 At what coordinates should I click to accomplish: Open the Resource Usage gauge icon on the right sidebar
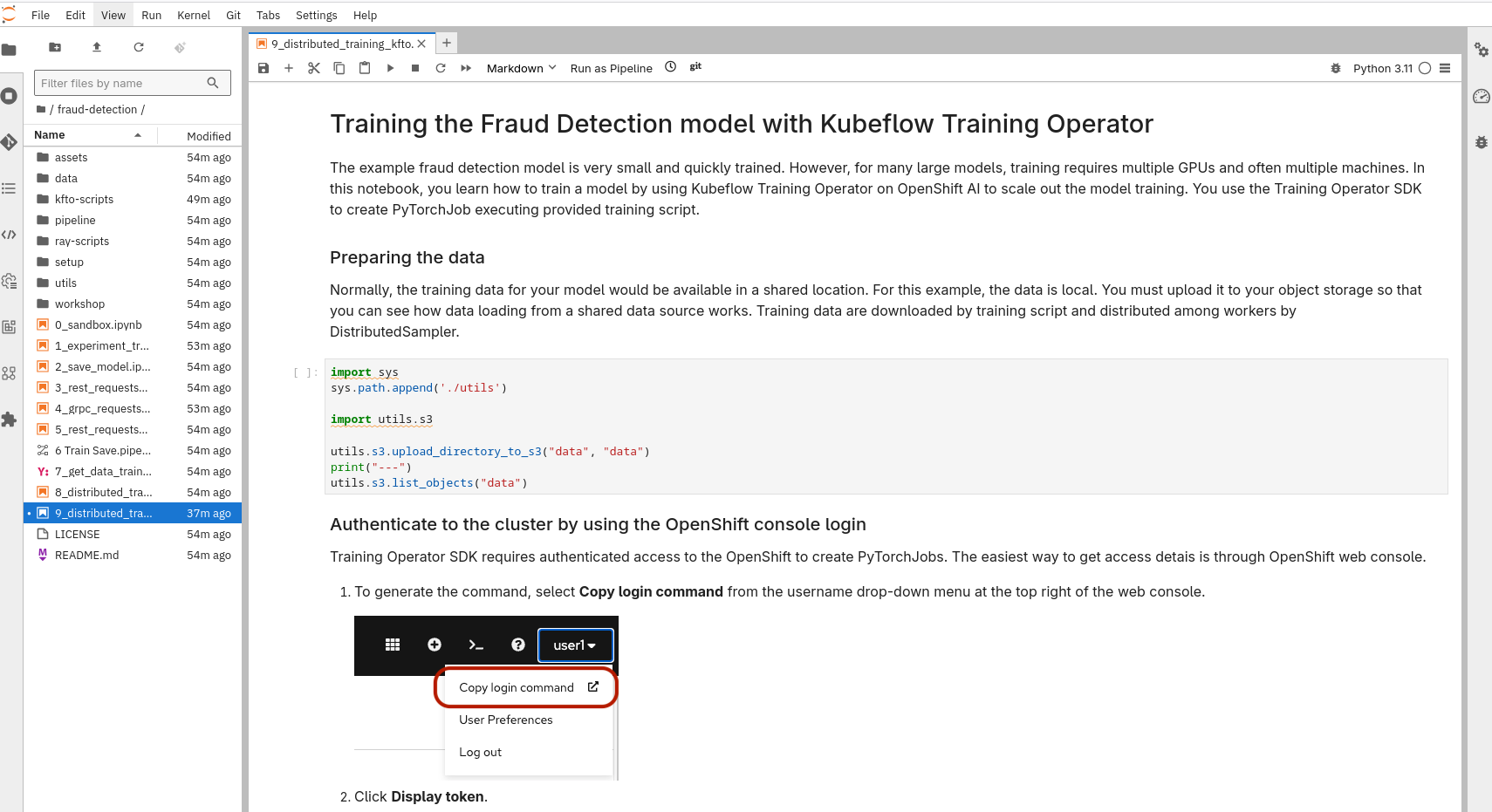(1482, 96)
